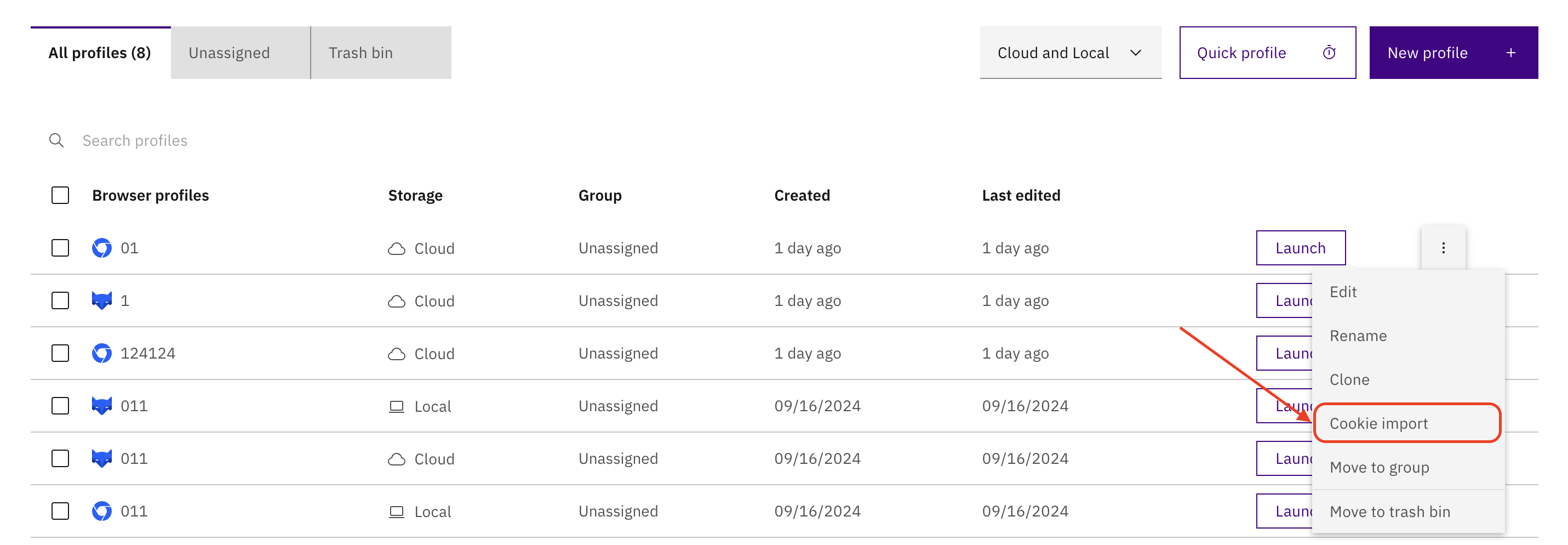Launch the fox profile named 1
Screen dimensions: 1568x545
[x=1284, y=300]
